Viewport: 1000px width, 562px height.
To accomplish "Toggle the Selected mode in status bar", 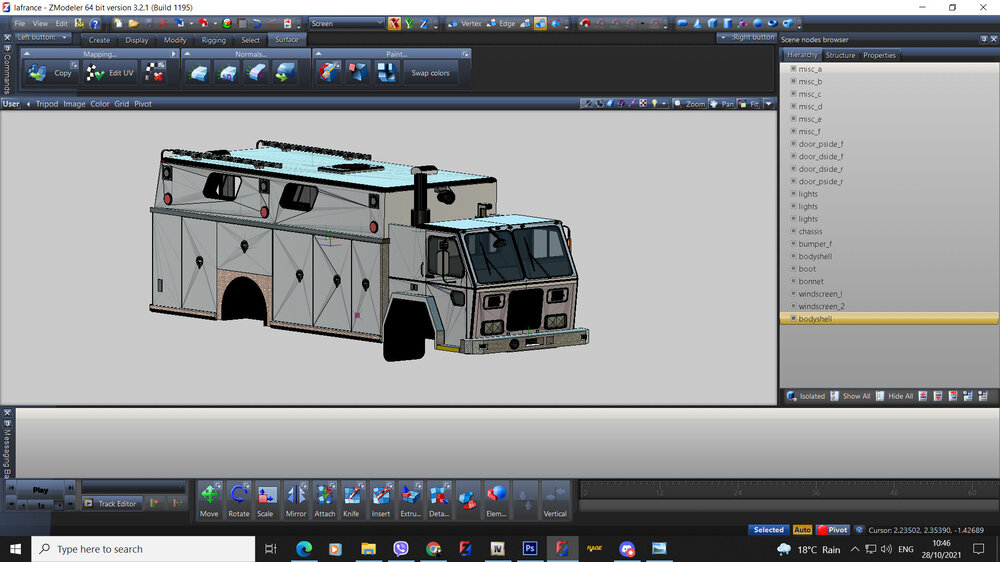I will click(x=768, y=530).
